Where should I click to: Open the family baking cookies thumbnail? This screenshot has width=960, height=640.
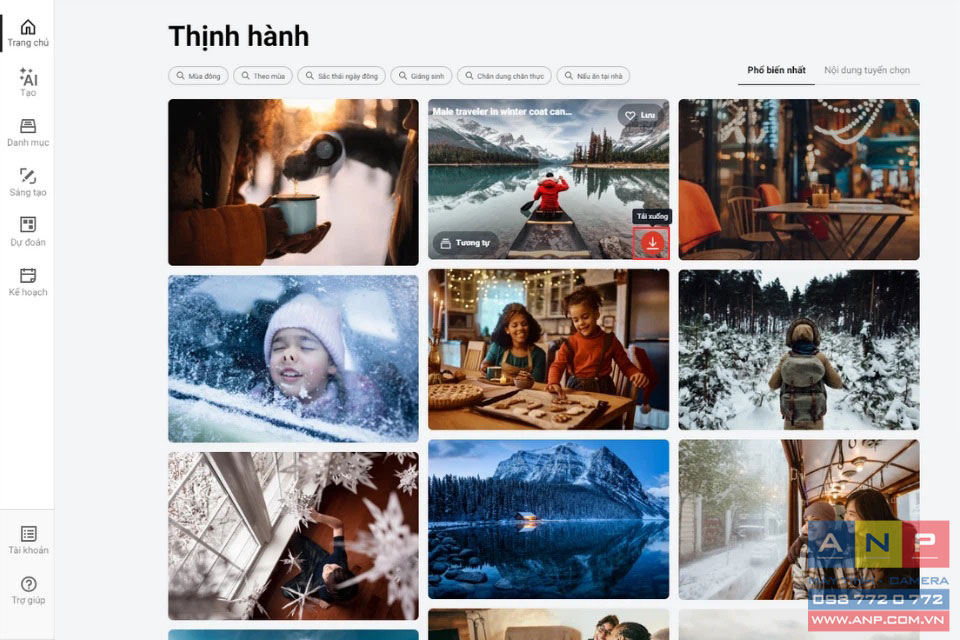point(549,349)
